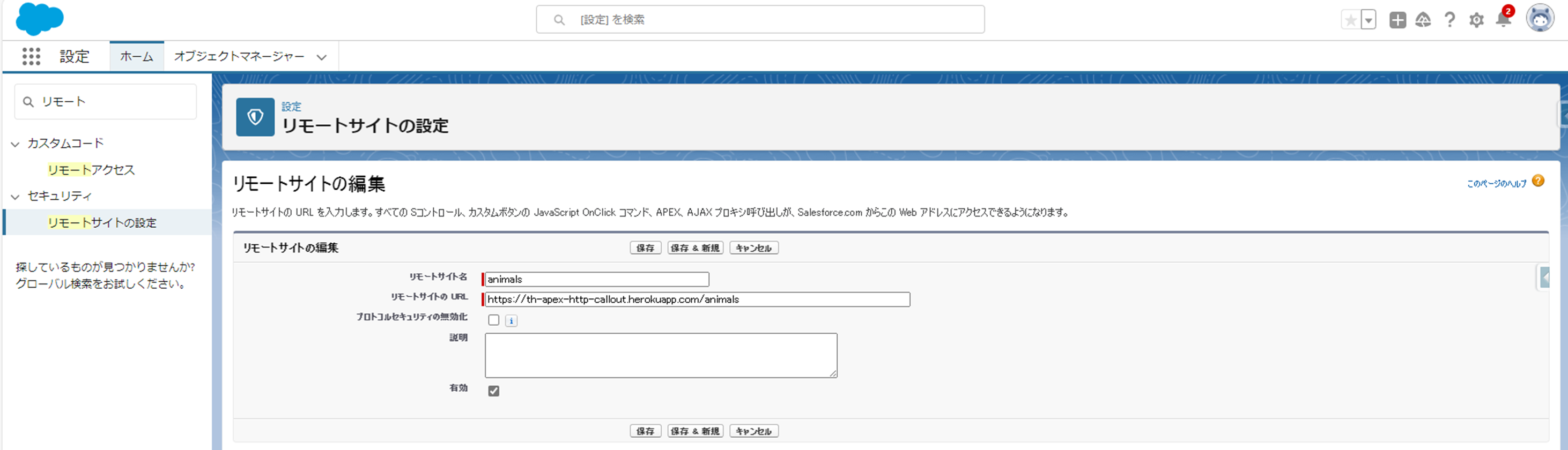Expand the side panel arrow at the form's right edge
The image size is (1568, 450).
point(1543,278)
